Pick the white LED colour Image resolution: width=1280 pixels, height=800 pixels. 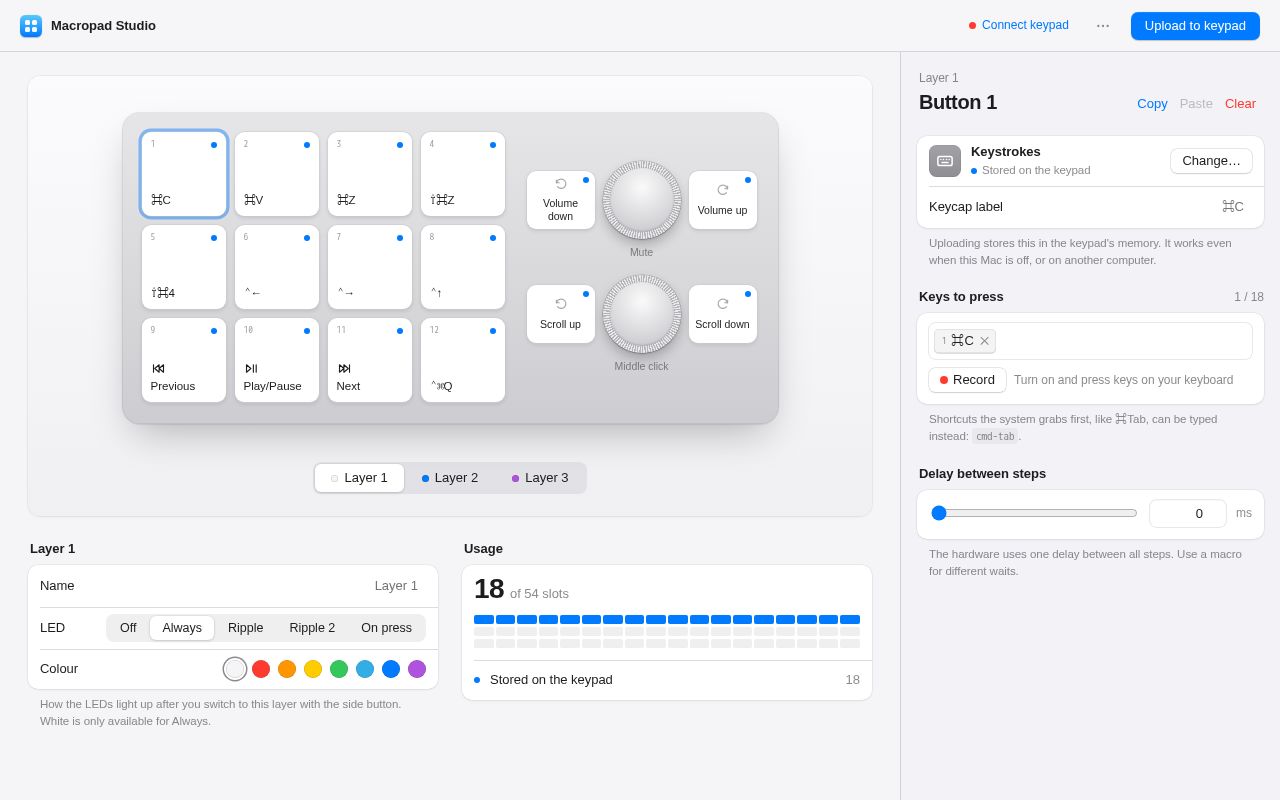tap(235, 669)
